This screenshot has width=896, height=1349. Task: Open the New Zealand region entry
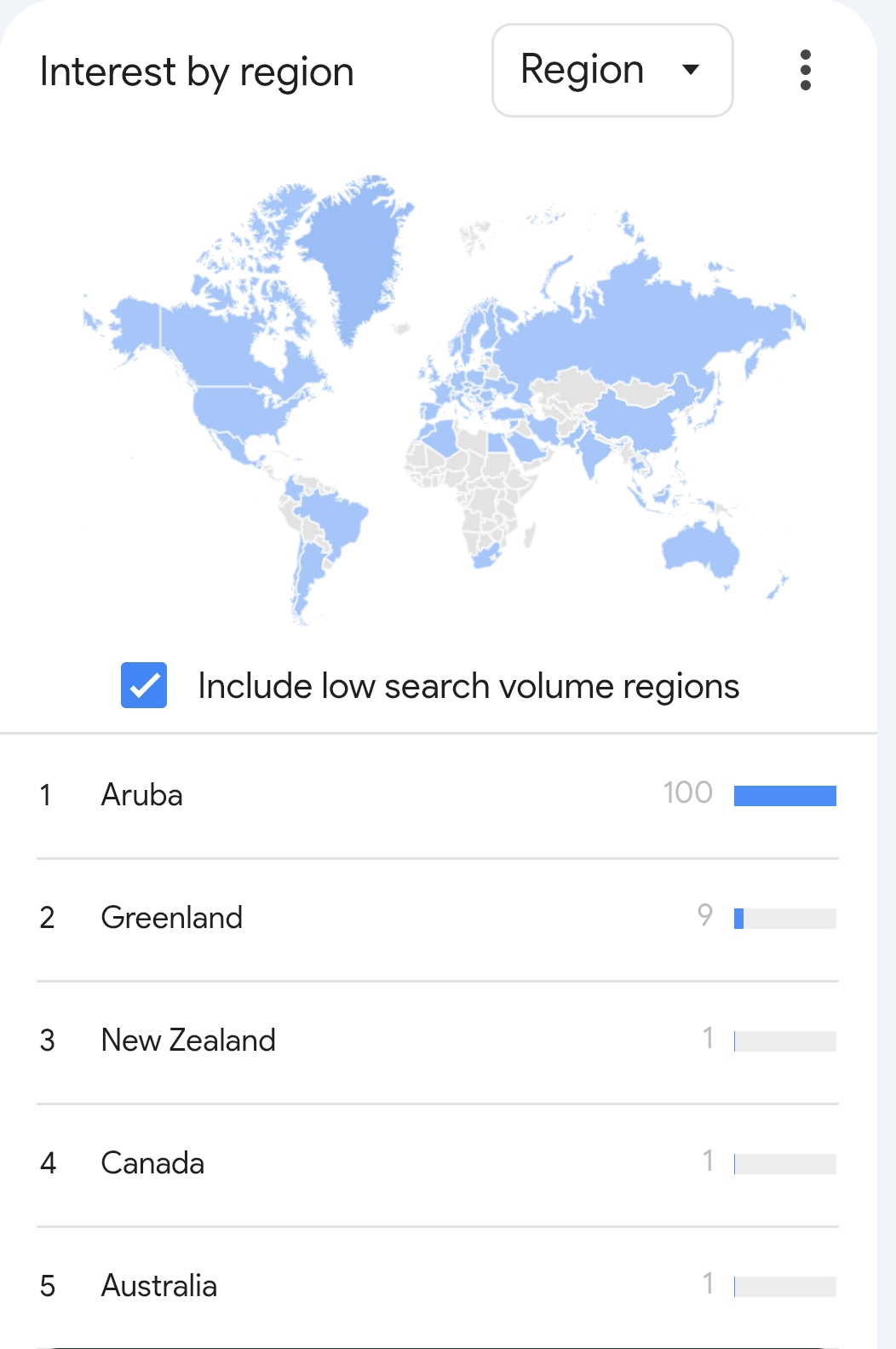point(438,1041)
